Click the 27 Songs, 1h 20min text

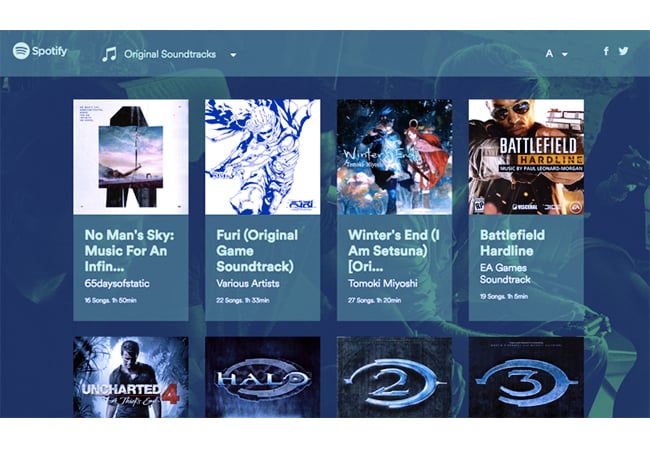(x=374, y=300)
